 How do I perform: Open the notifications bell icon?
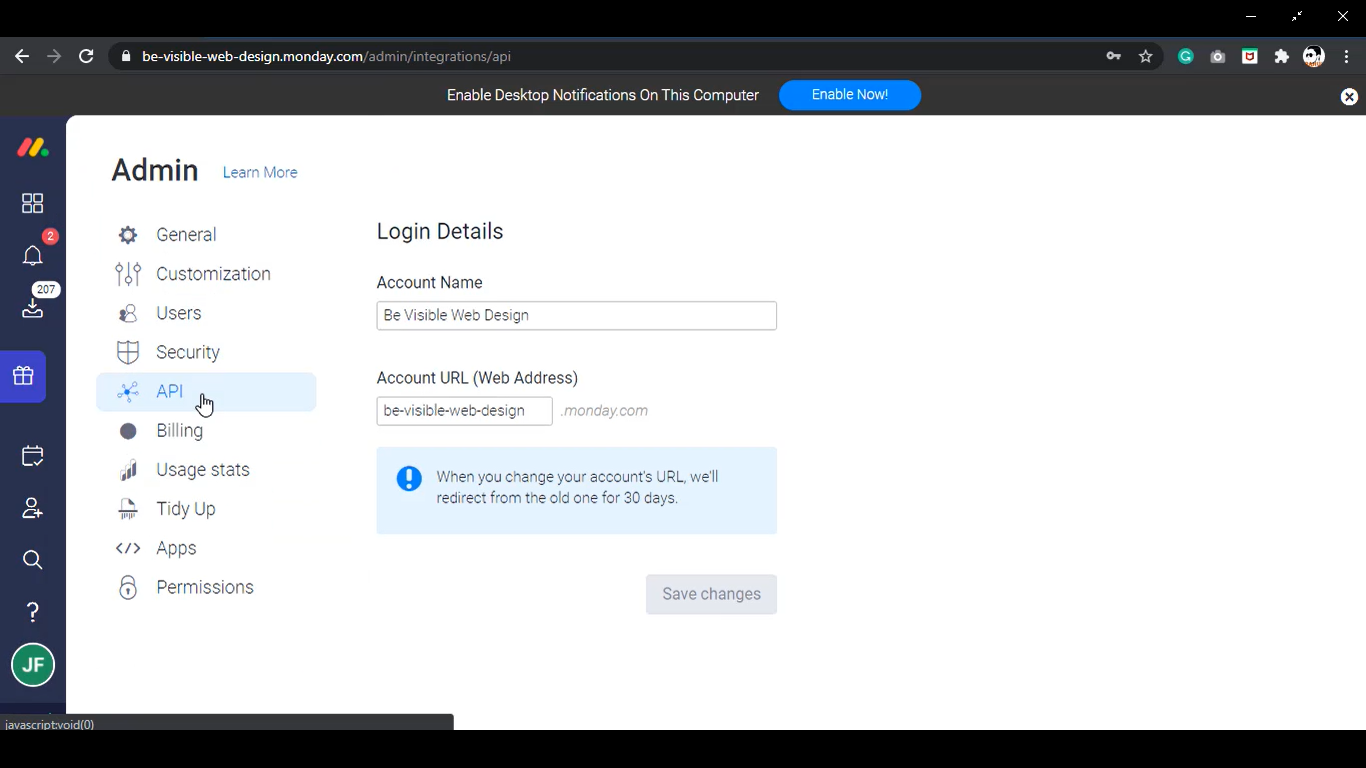click(32, 256)
